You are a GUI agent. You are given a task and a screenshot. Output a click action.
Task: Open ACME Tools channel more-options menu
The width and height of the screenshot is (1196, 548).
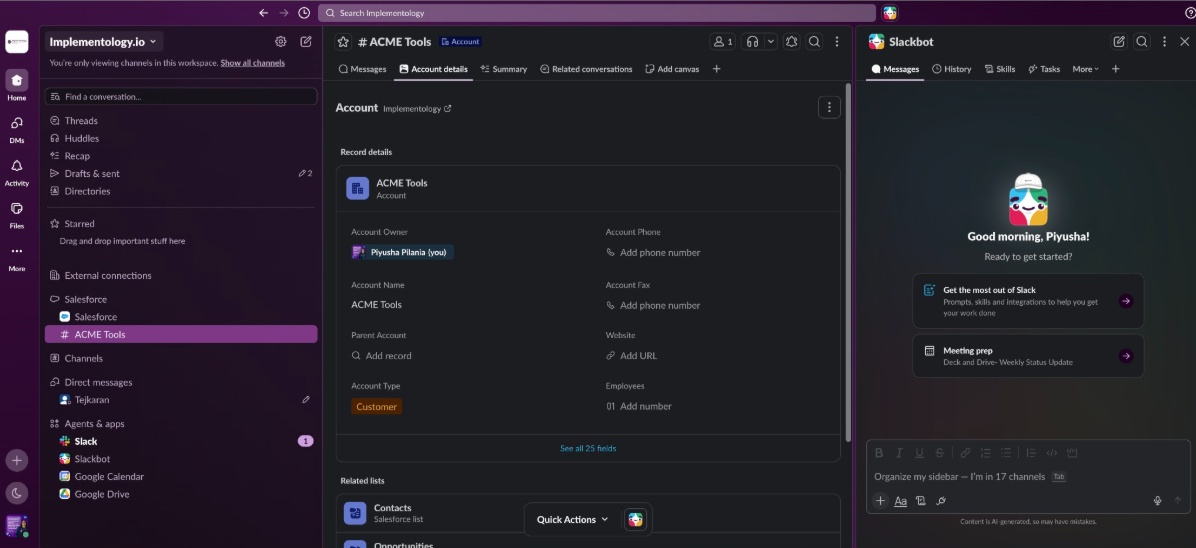coord(837,42)
